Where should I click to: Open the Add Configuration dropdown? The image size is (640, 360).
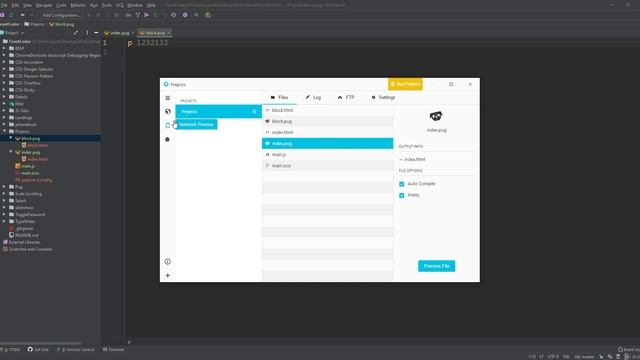pos(61,15)
